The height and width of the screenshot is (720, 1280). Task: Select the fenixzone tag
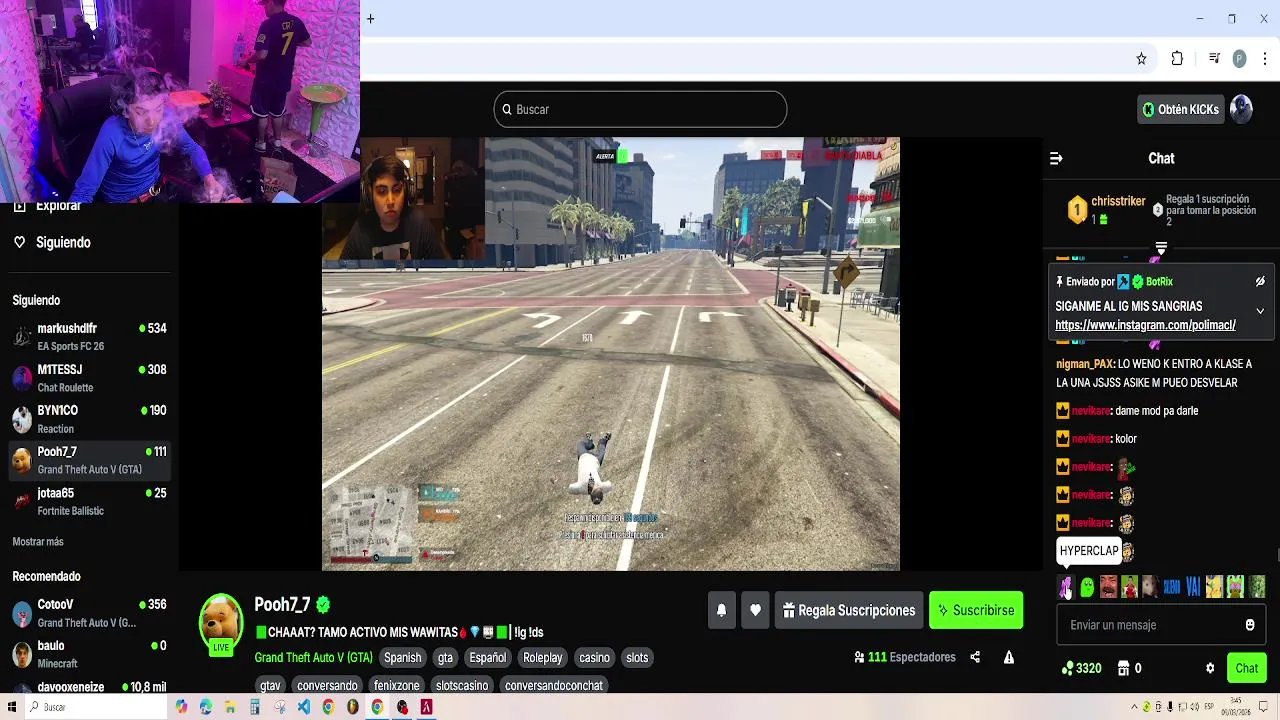point(396,685)
